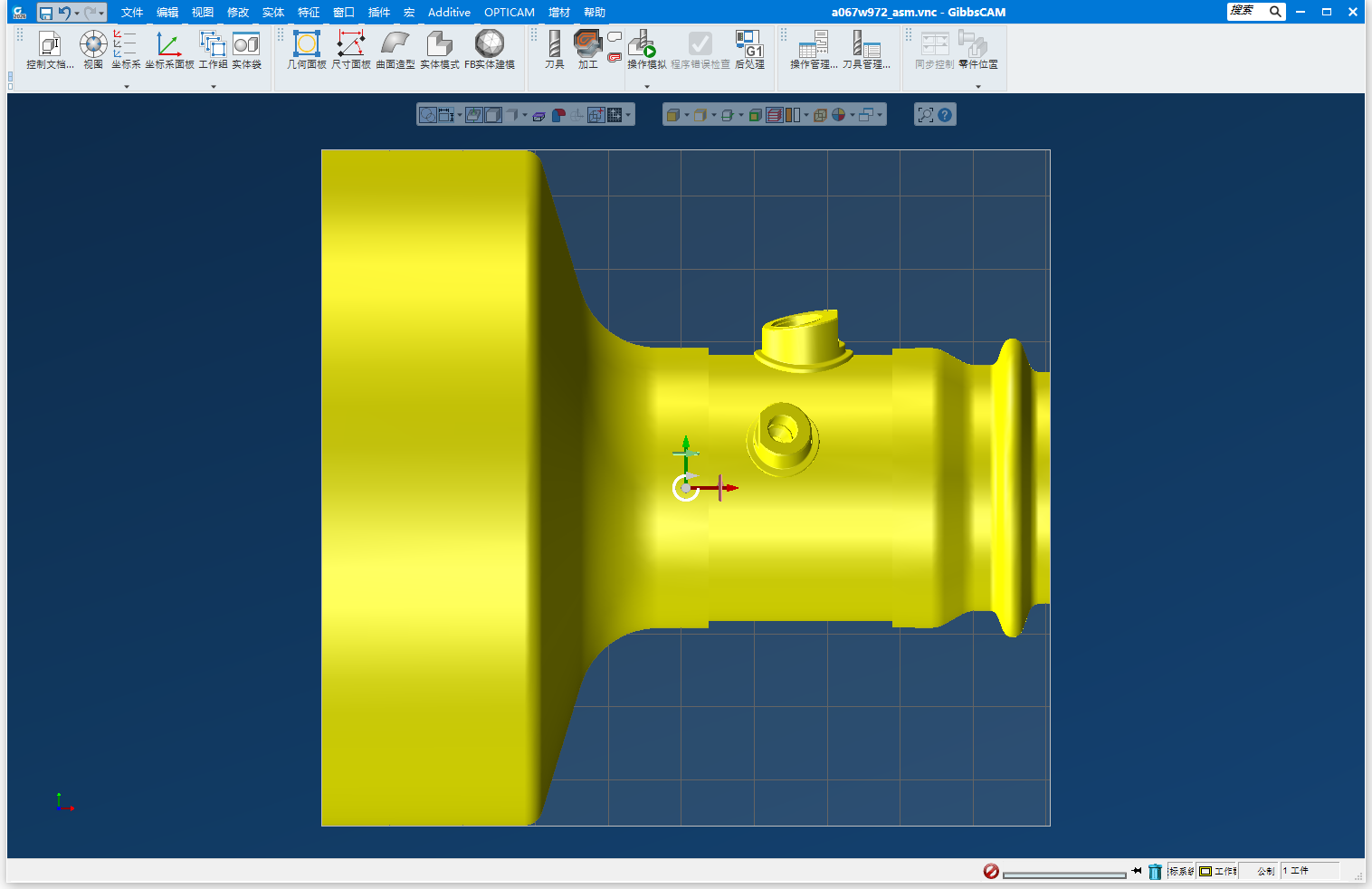Toggle the grid display button in viewport toolbar

(x=615, y=115)
